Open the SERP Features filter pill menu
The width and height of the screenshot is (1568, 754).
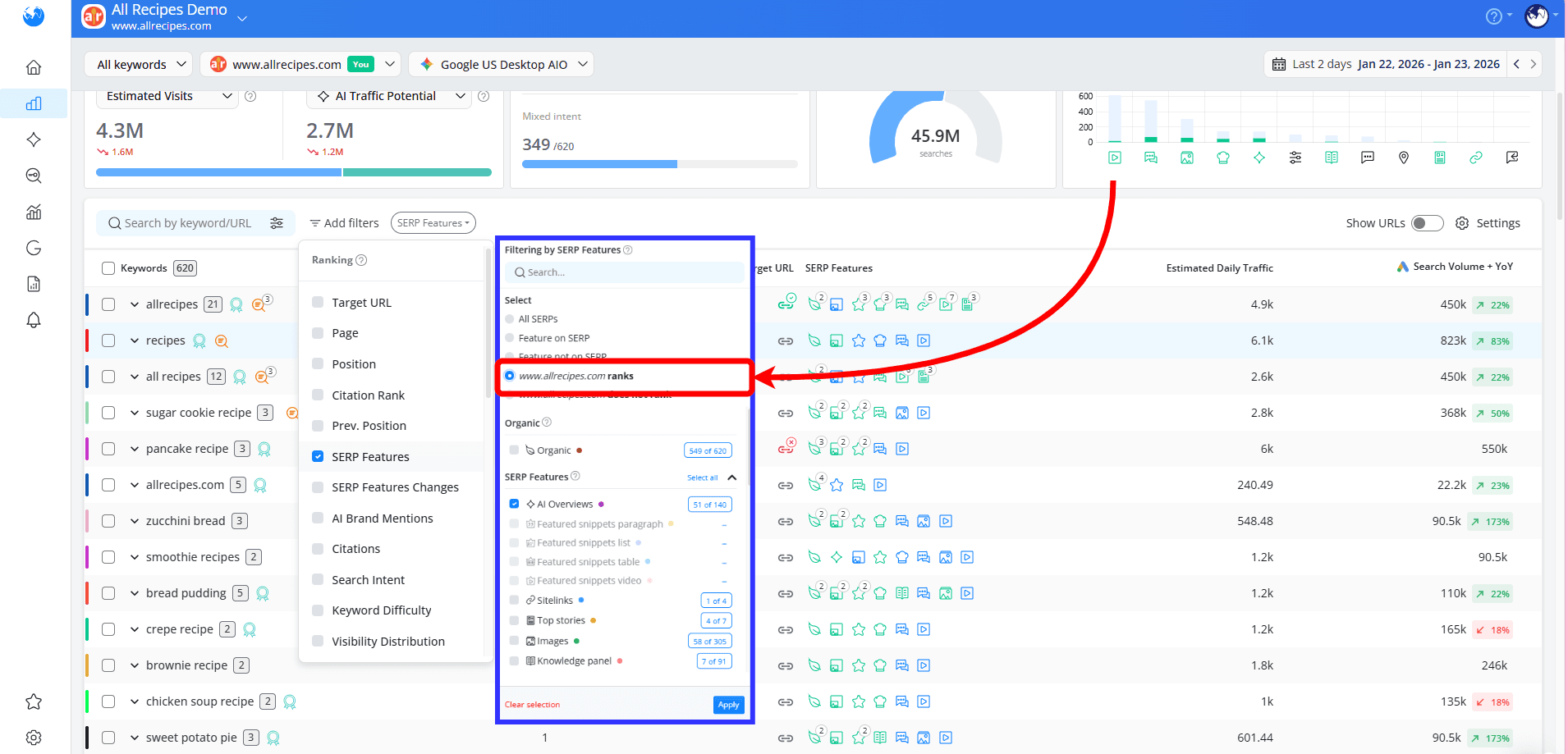pyautogui.click(x=433, y=222)
